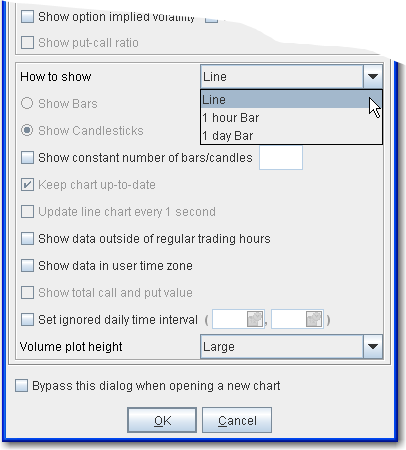Open the Volume plot height Large combo box

pyautogui.click(x=291, y=347)
